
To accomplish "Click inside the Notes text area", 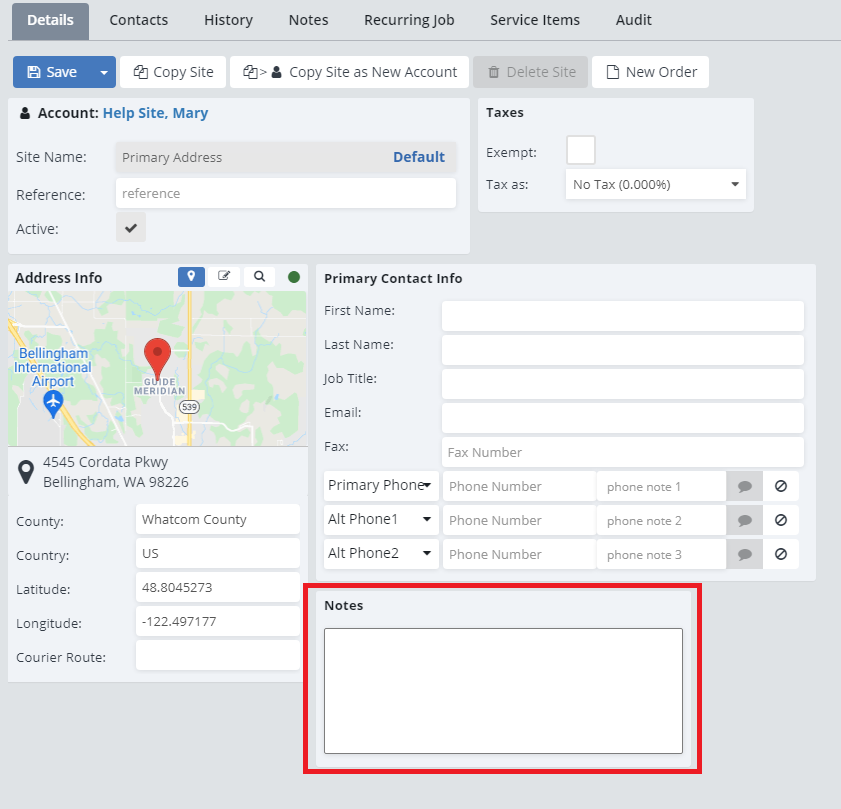I will pos(503,690).
